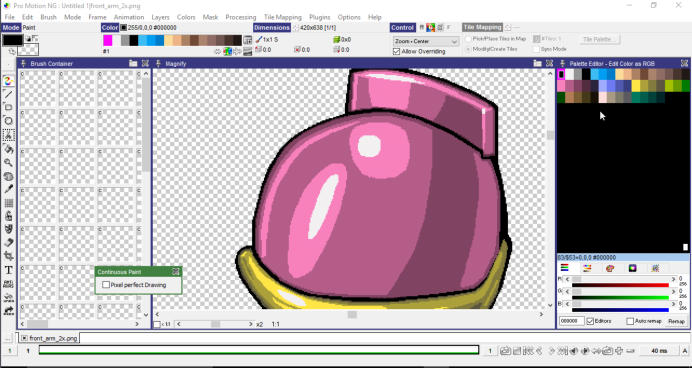Select the Line drawing tool

click(8, 94)
